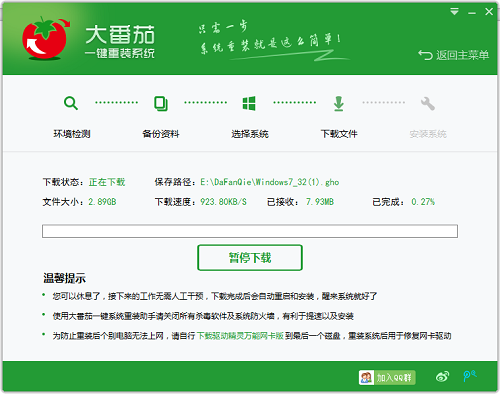Viewport: 500px width, 394px height.
Task: Click the magnifier environment check icon
Action: point(71,103)
